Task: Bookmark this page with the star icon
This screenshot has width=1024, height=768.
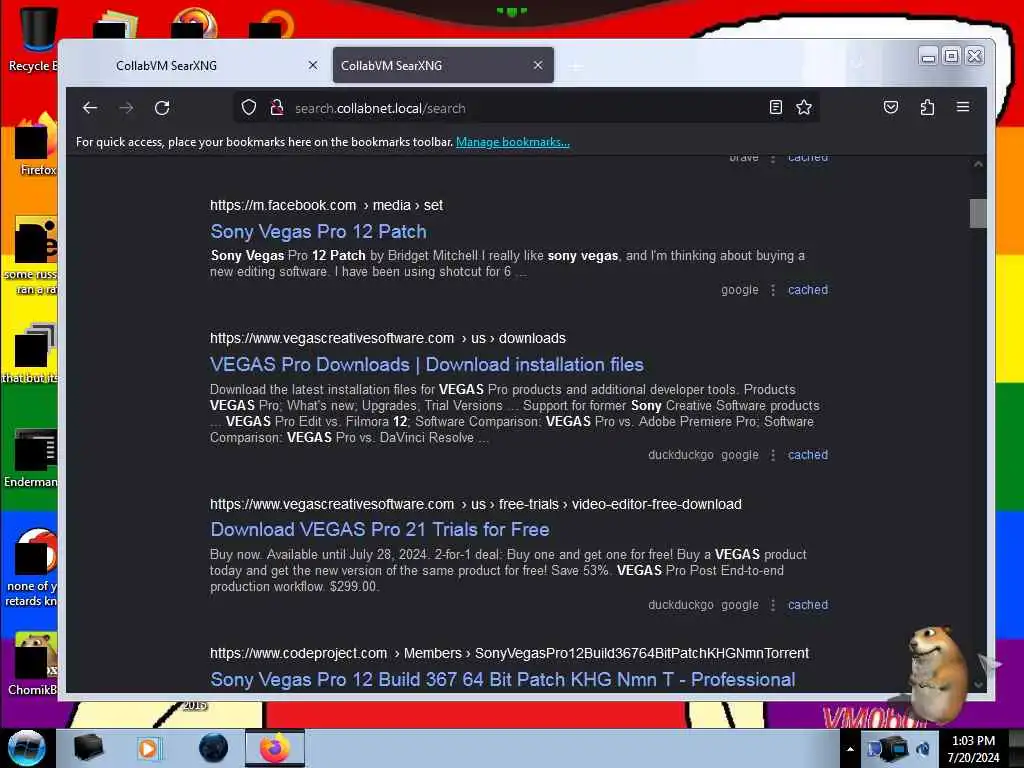Action: click(x=804, y=107)
